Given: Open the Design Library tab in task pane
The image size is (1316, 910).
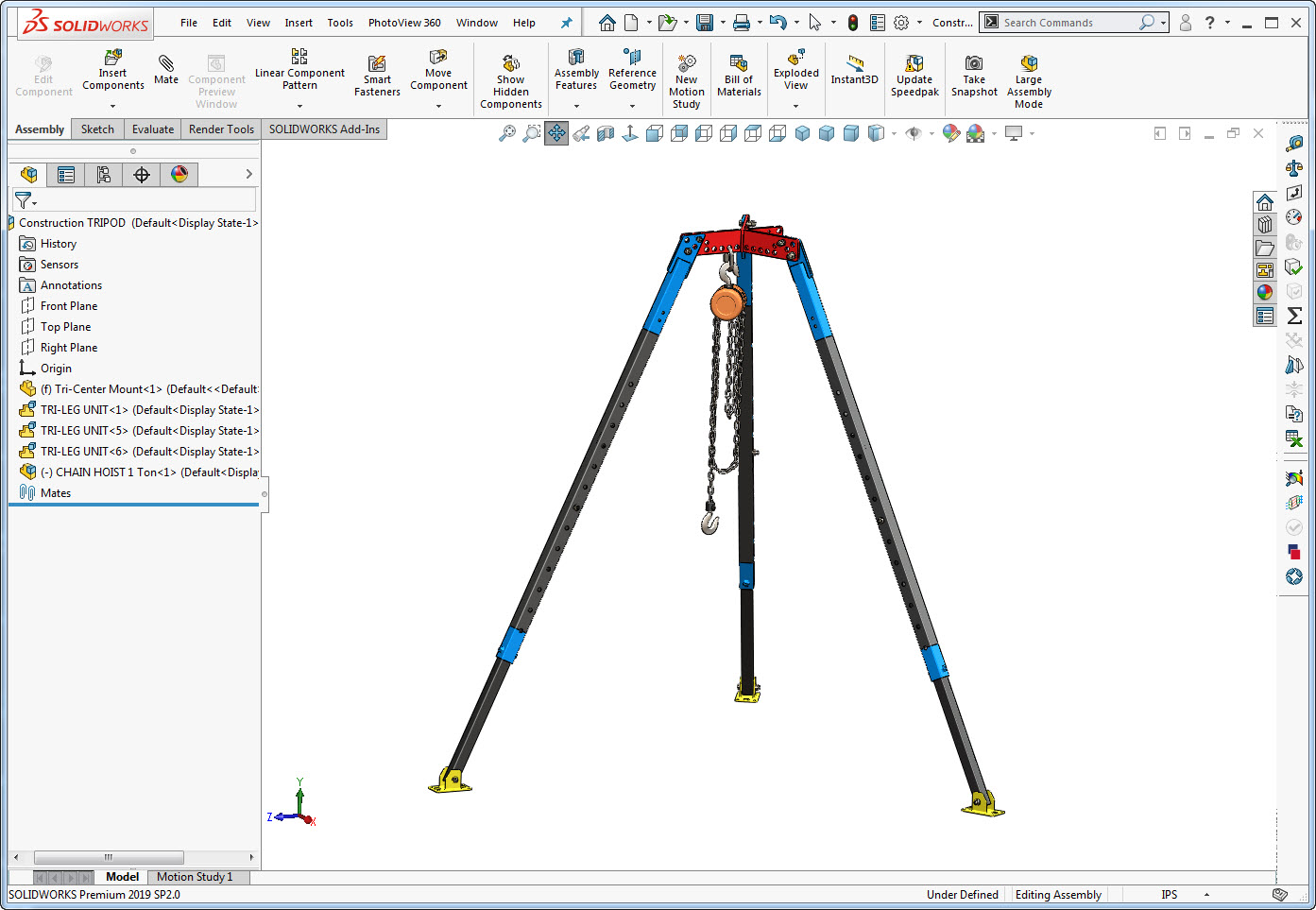Looking at the screenshot, I should click(1265, 225).
